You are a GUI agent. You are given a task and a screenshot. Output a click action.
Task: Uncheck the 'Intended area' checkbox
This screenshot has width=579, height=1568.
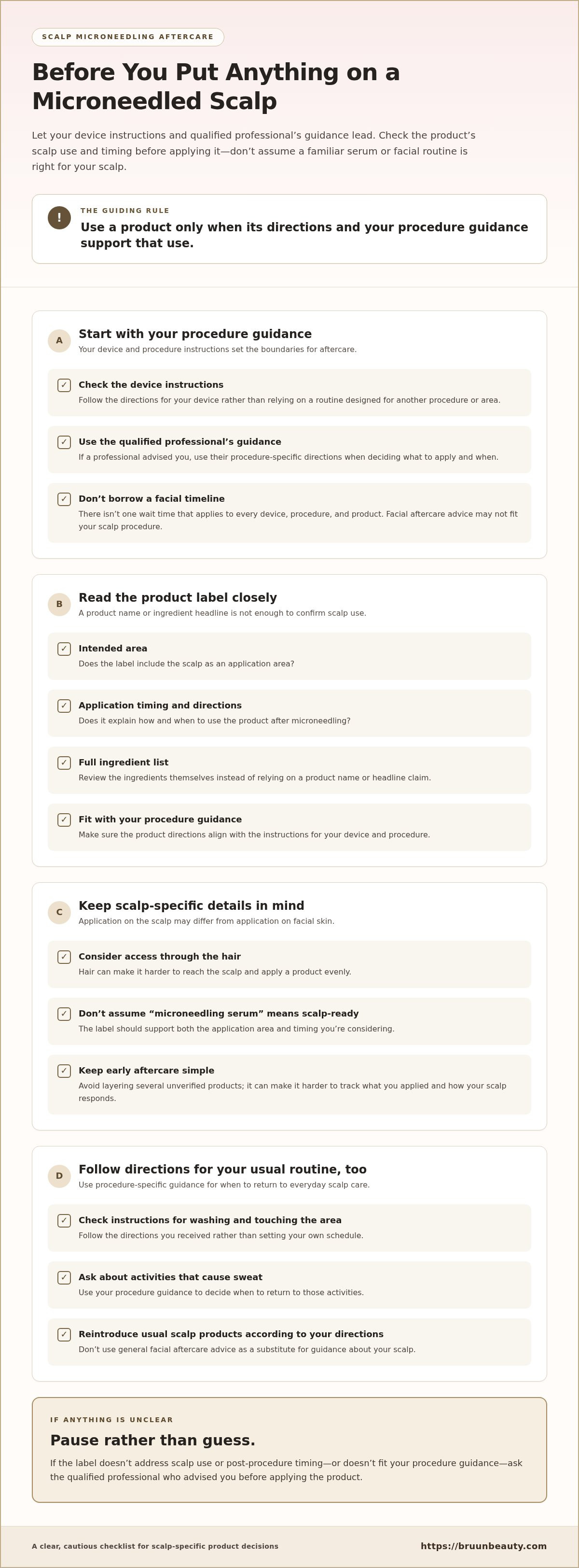64,649
